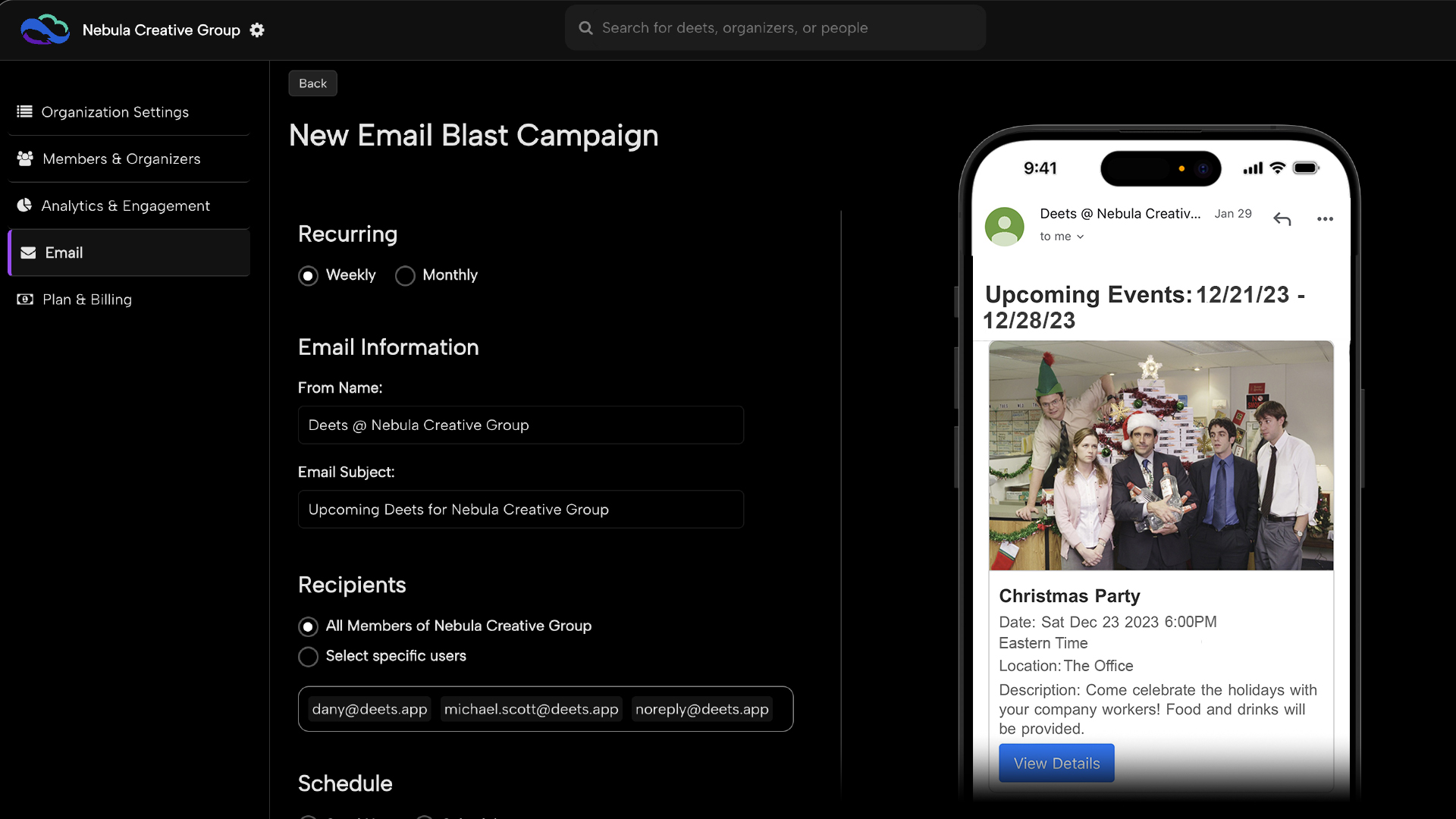Choose Select specific users option
The height and width of the screenshot is (819, 1456).
coord(308,657)
